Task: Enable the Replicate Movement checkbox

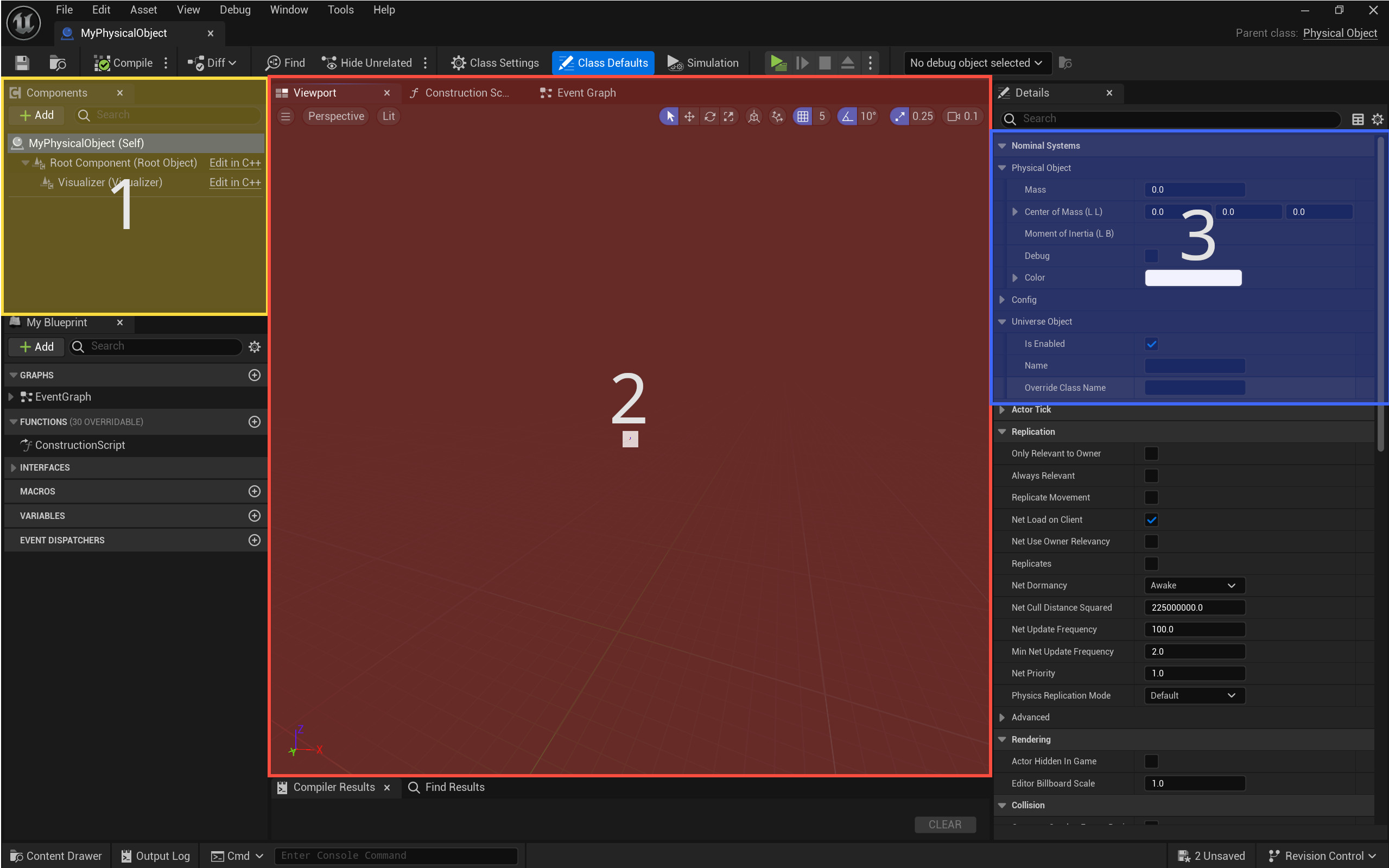Action: pos(1151,497)
